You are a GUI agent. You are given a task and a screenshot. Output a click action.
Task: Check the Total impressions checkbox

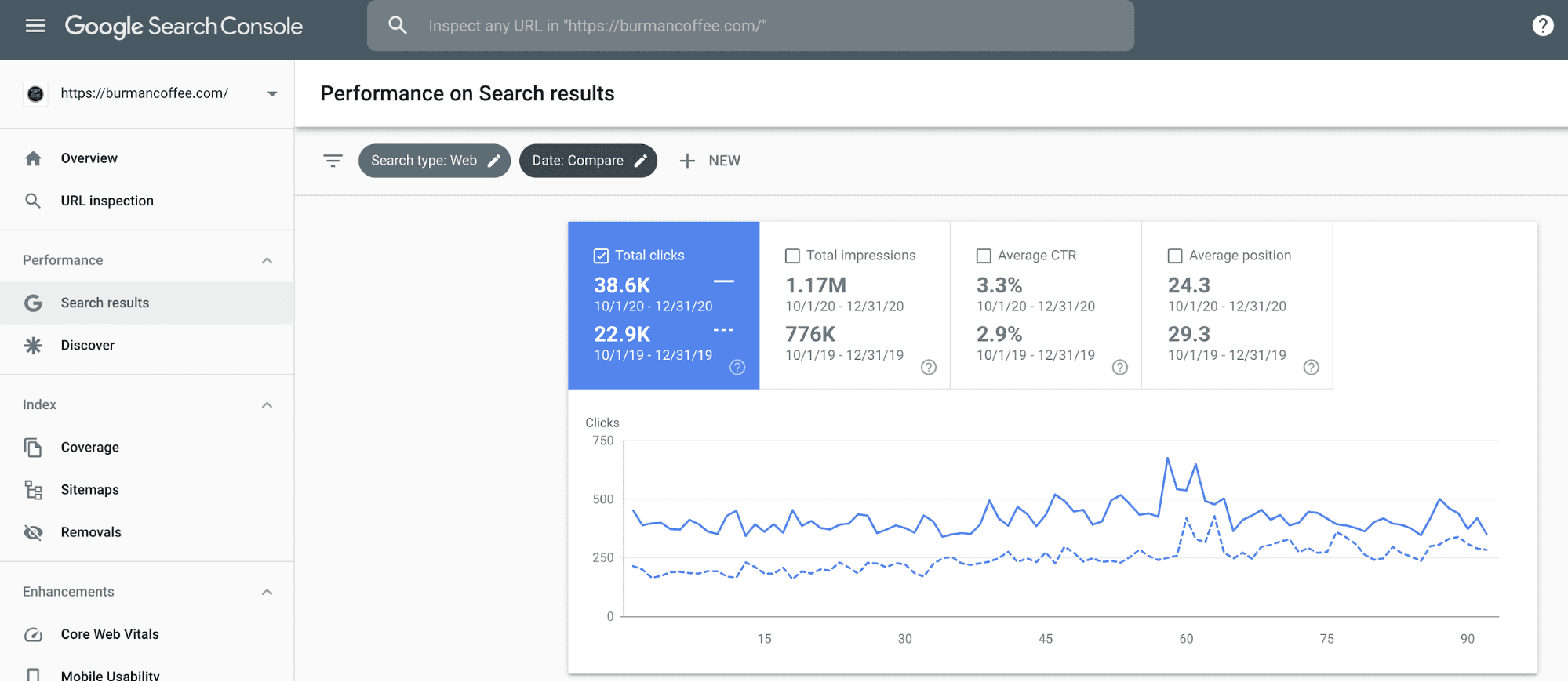[x=793, y=256]
